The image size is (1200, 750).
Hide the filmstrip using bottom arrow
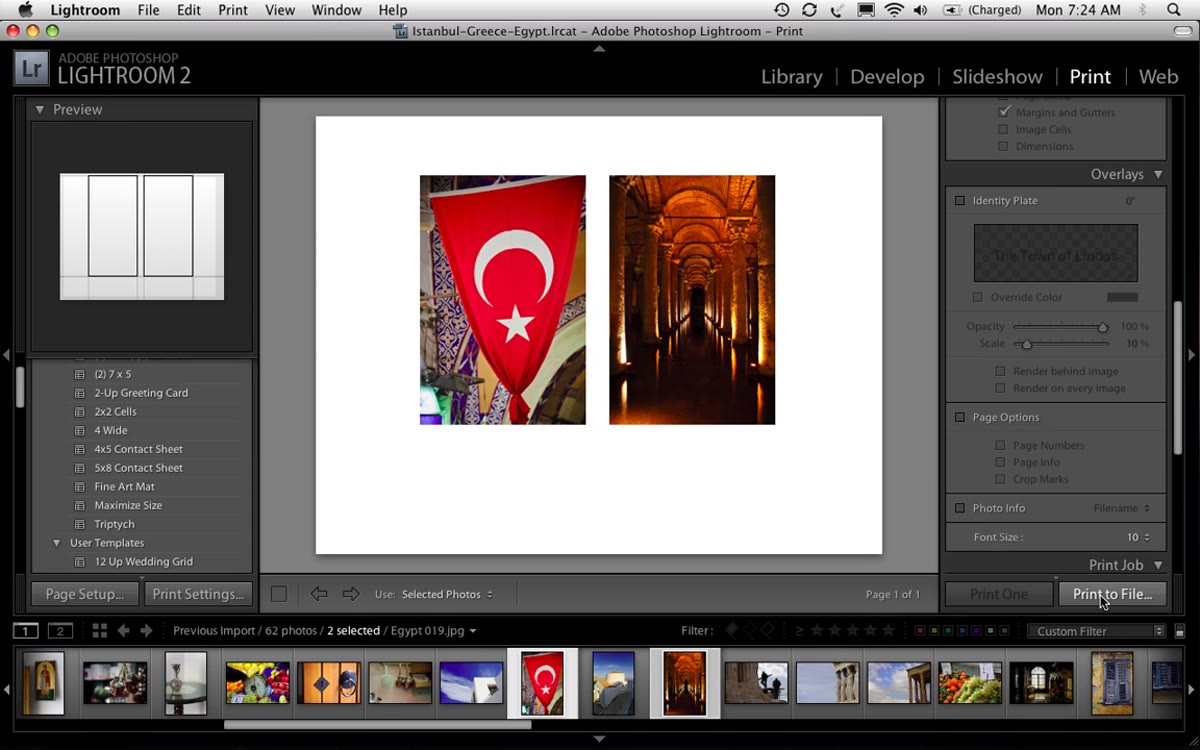click(x=599, y=739)
